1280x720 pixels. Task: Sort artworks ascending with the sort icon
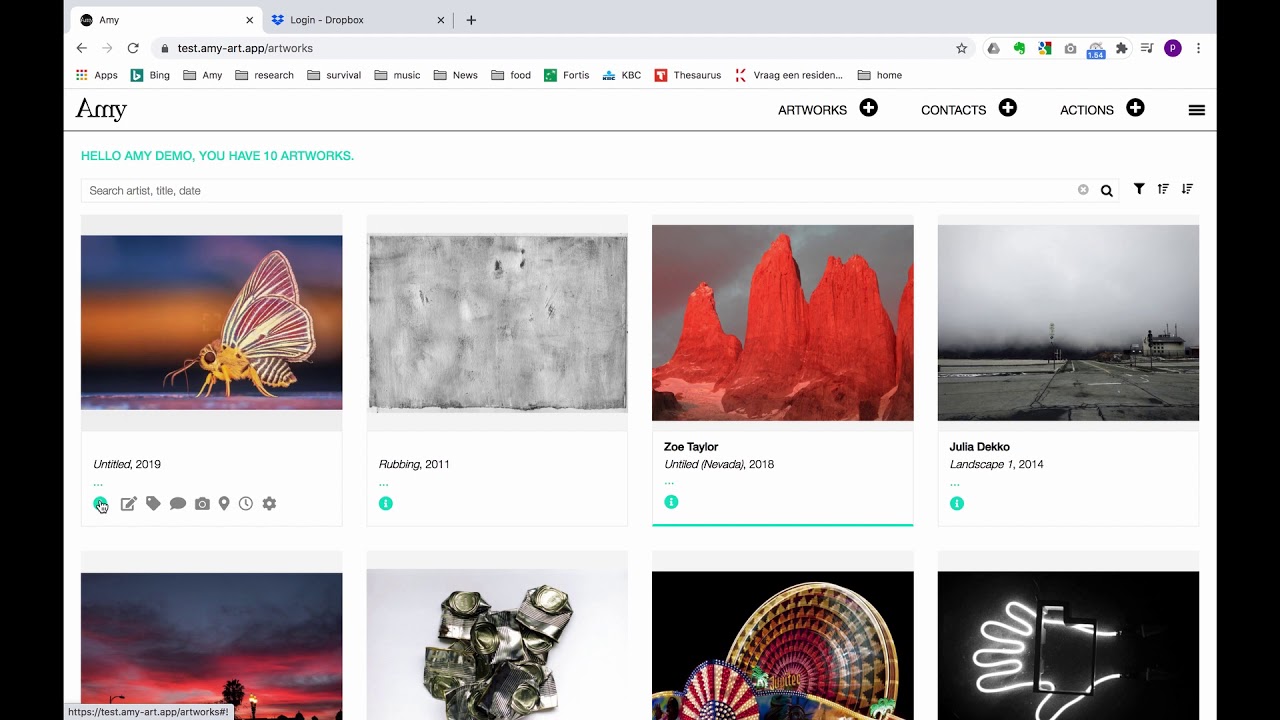tap(1163, 189)
